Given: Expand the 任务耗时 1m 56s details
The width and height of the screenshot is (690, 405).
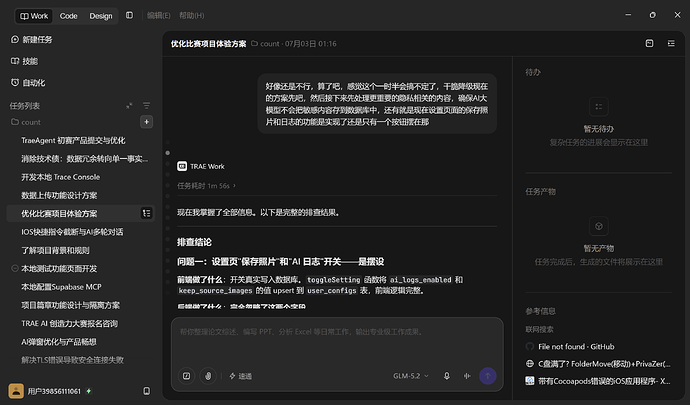Looking at the screenshot, I should (x=206, y=186).
